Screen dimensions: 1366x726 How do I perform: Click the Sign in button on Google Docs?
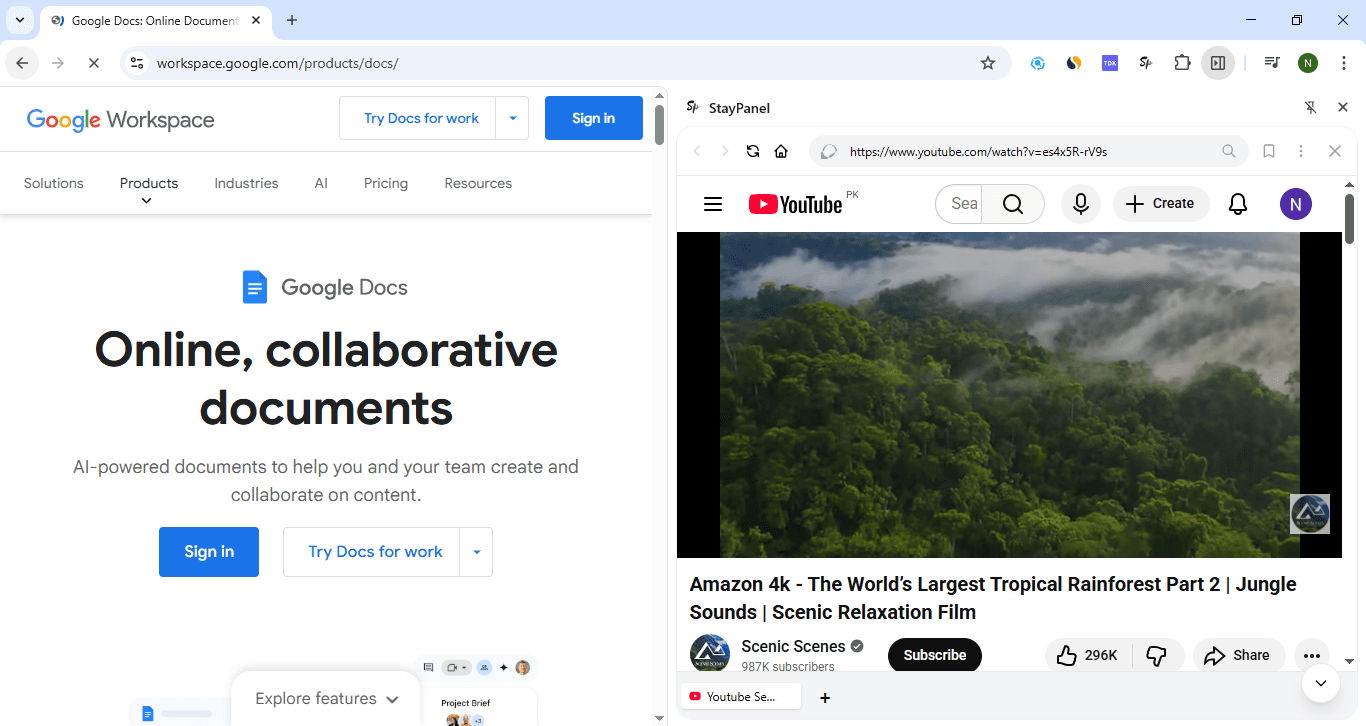208,551
